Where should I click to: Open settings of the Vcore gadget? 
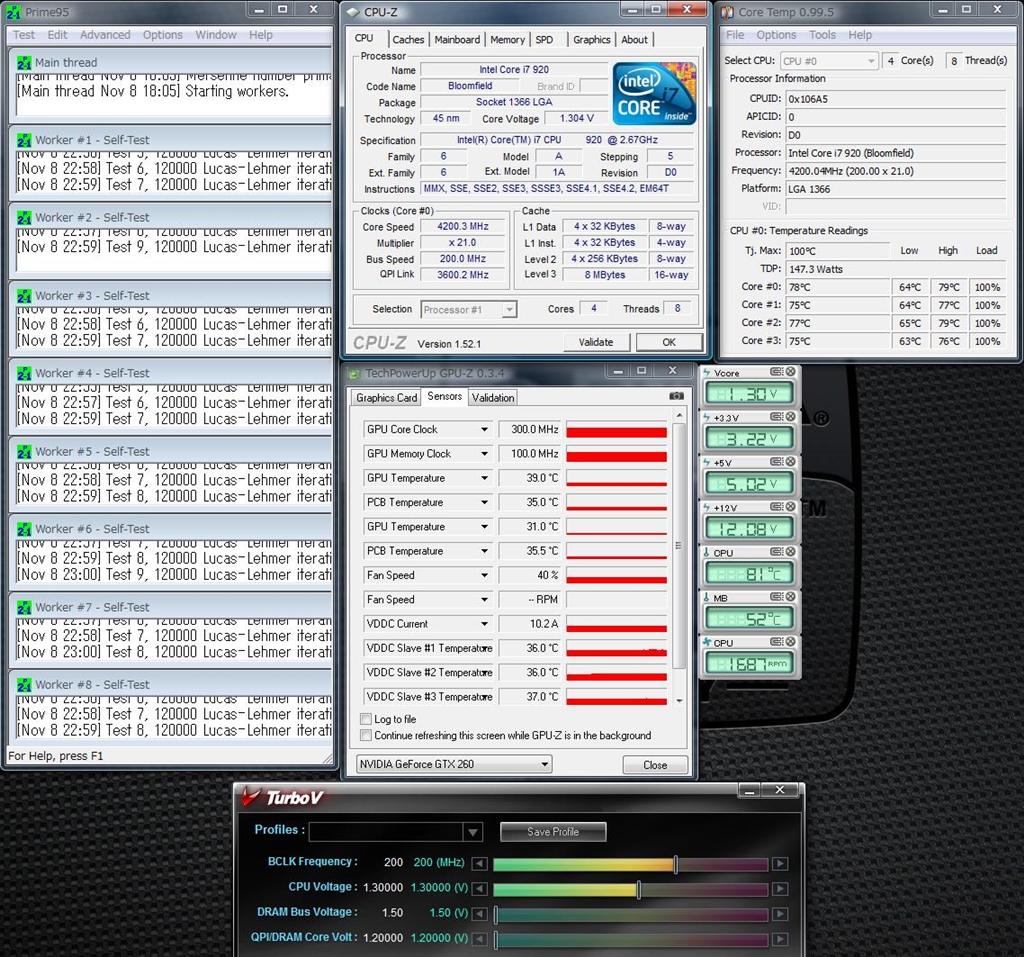[x=776, y=372]
